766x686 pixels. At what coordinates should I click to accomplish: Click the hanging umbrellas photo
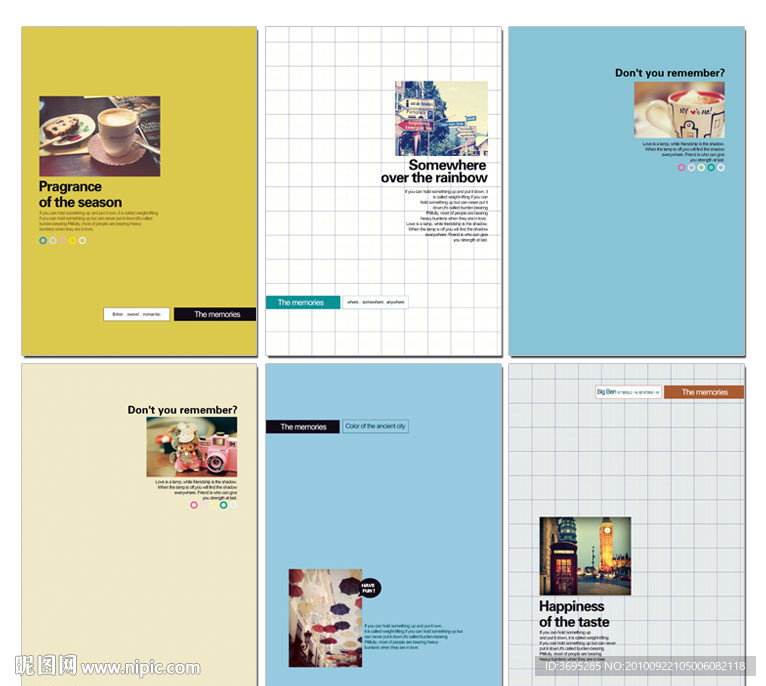click(325, 618)
